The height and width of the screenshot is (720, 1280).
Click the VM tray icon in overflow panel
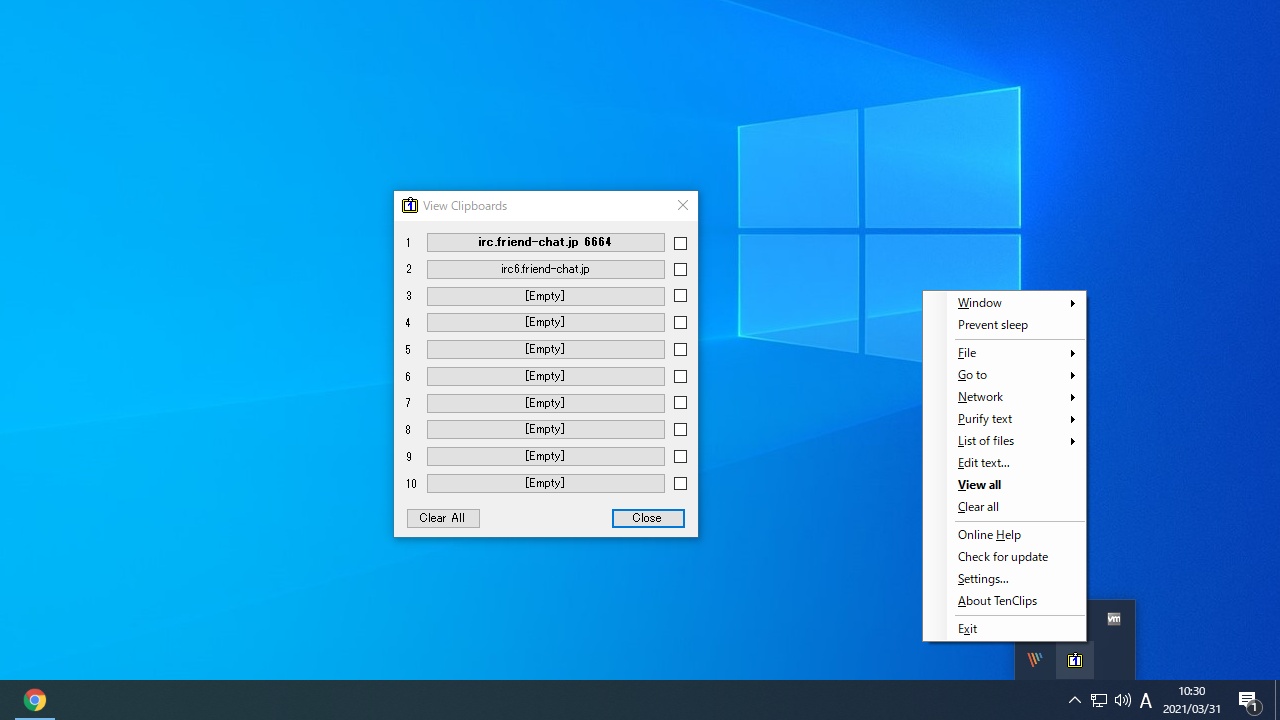coord(1114,619)
